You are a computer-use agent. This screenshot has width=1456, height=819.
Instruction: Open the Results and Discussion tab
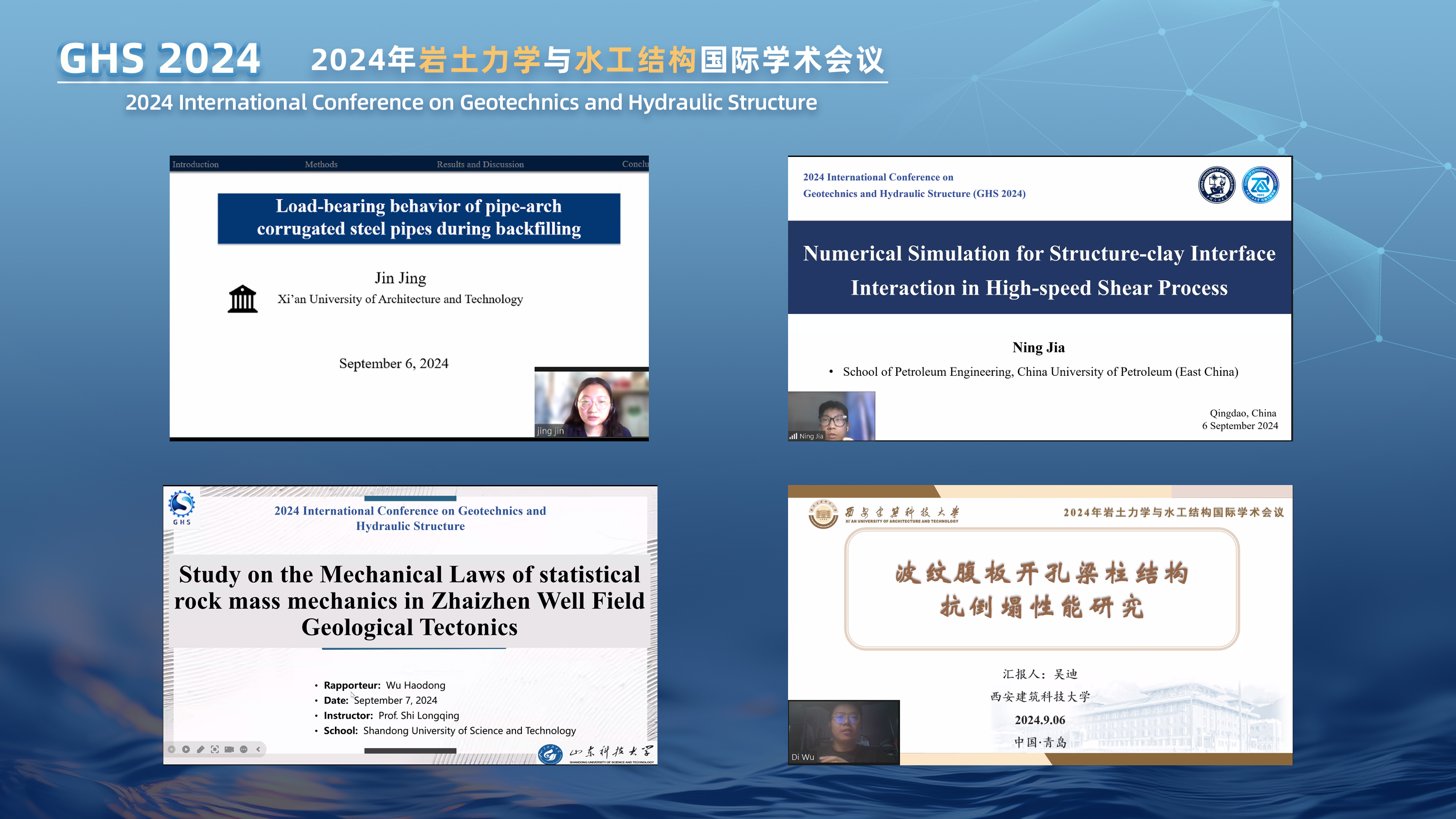[x=480, y=164]
